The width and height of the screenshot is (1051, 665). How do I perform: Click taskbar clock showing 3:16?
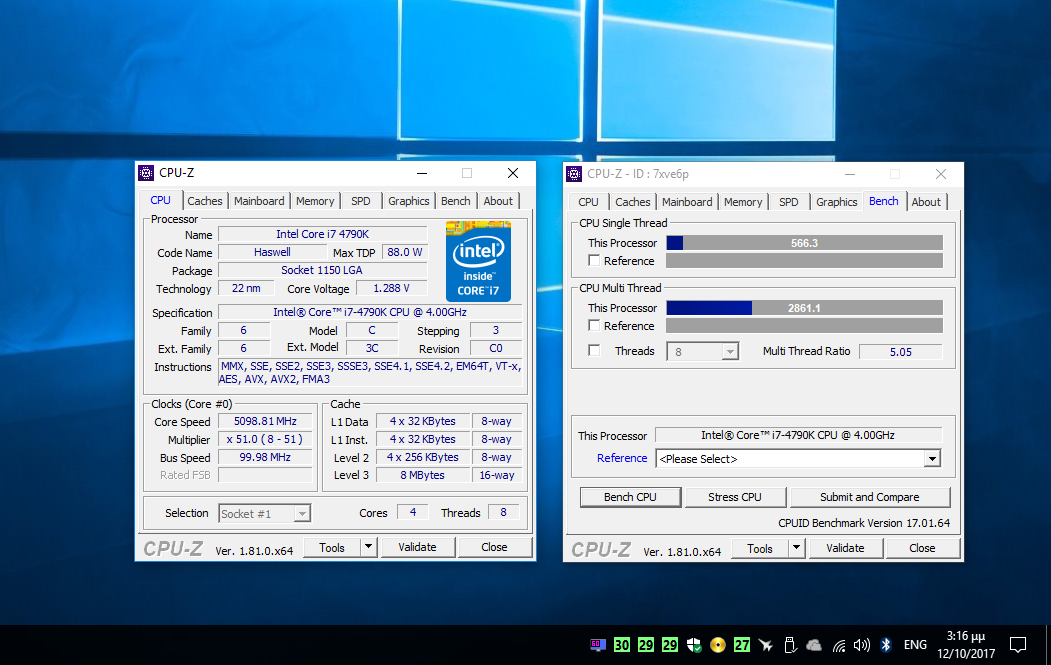(966, 644)
